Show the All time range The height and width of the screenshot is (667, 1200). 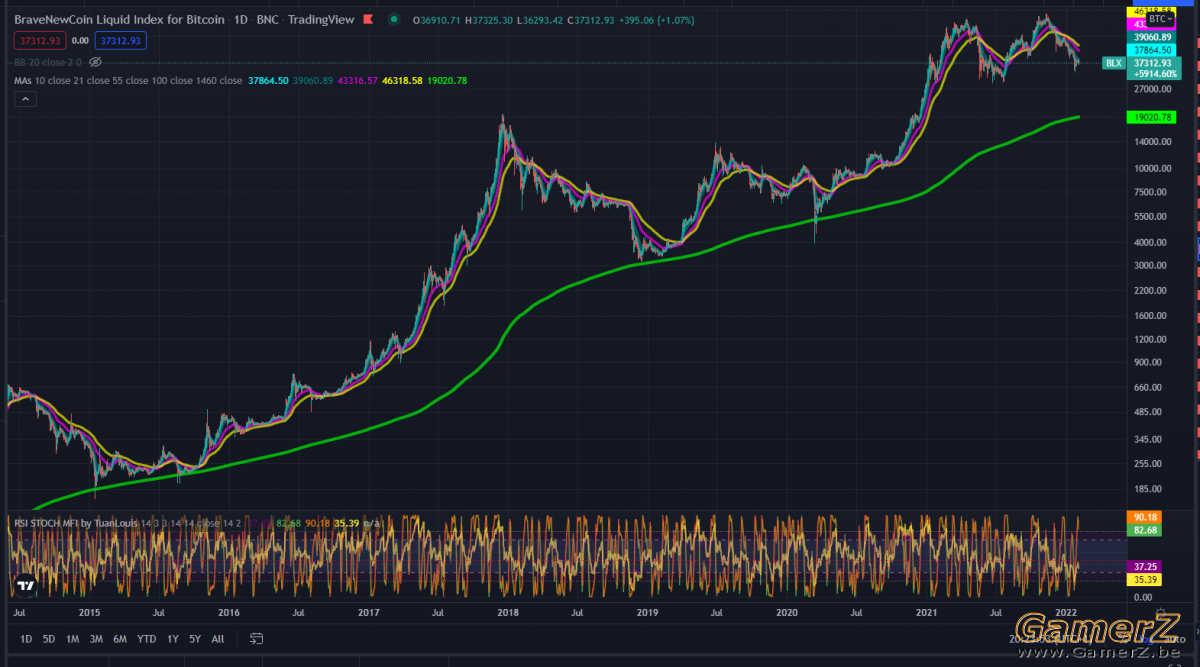point(217,638)
